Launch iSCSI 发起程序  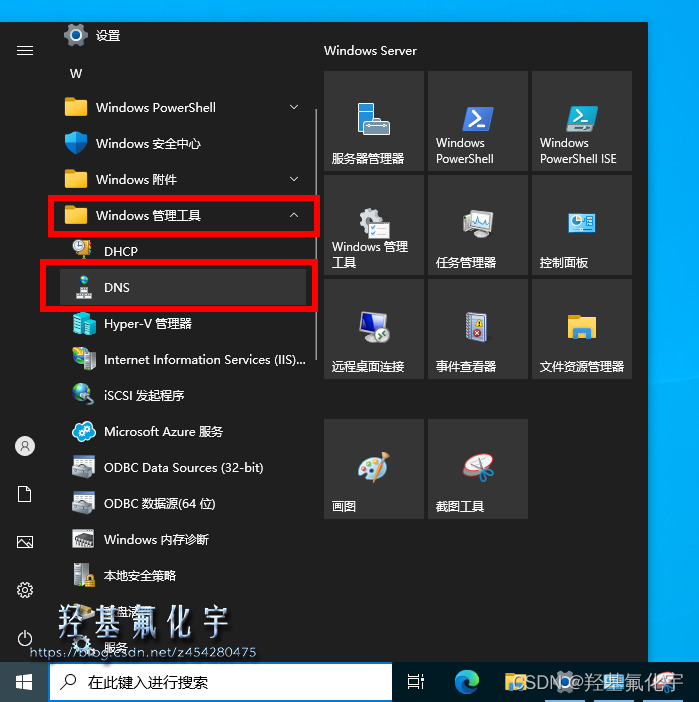183,395
